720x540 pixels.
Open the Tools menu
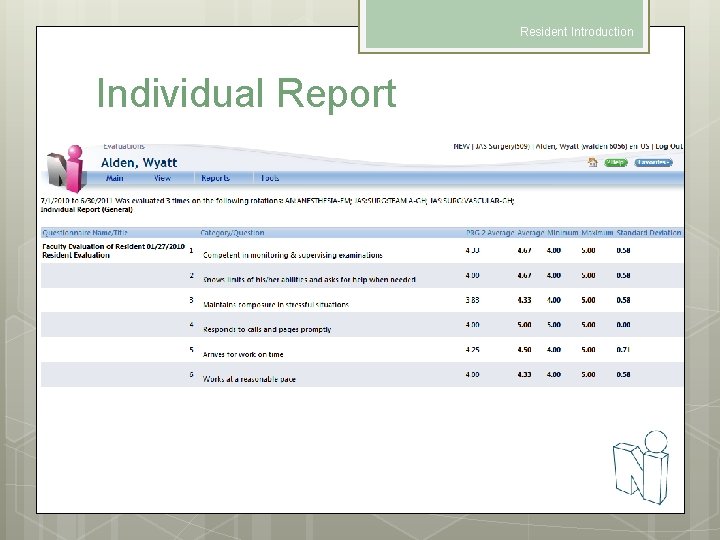(x=270, y=178)
